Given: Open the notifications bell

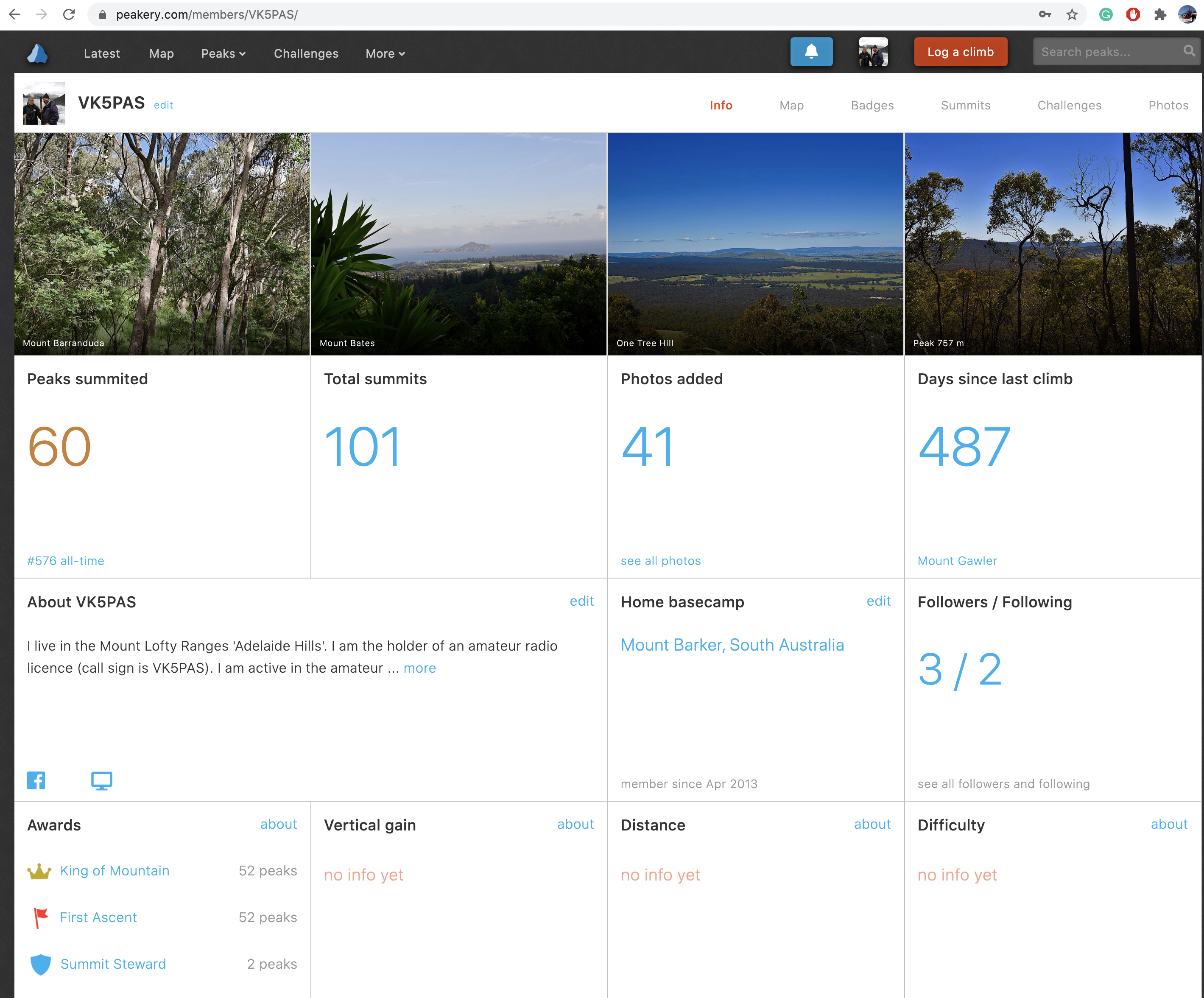Looking at the screenshot, I should [811, 52].
